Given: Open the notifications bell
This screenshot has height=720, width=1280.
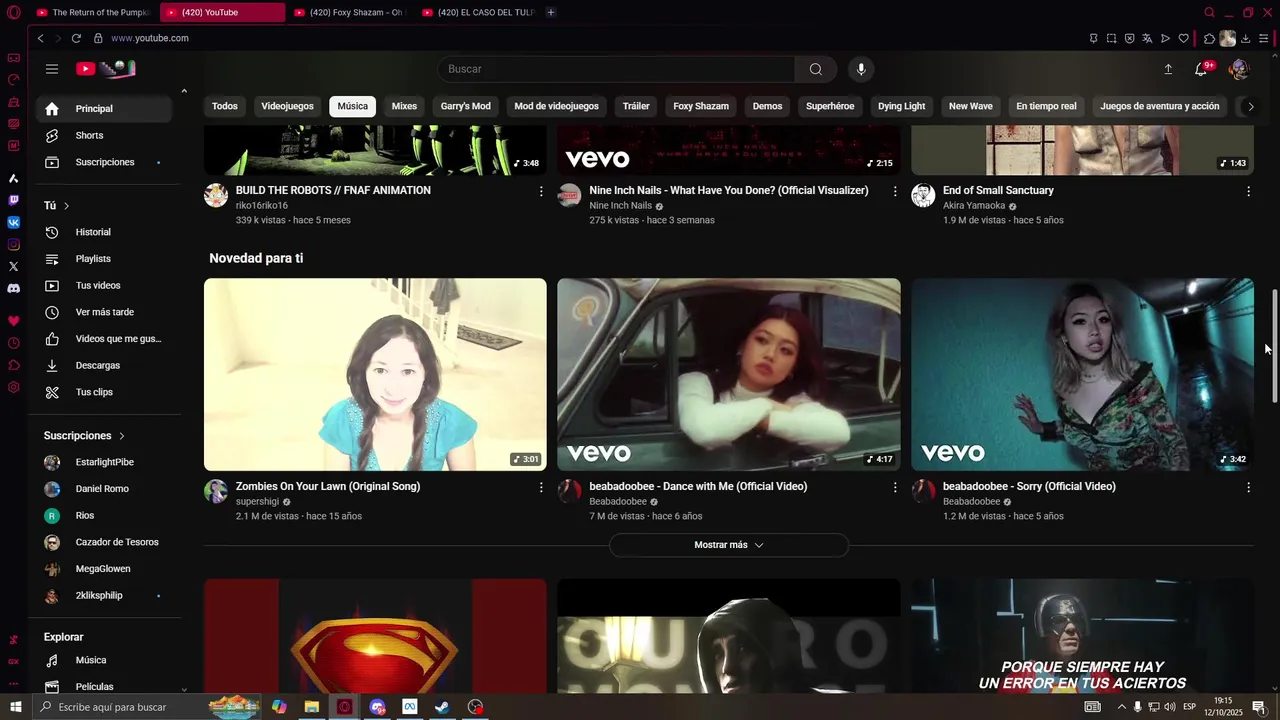Looking at the screenshot, I should [x=1201, y=69].
